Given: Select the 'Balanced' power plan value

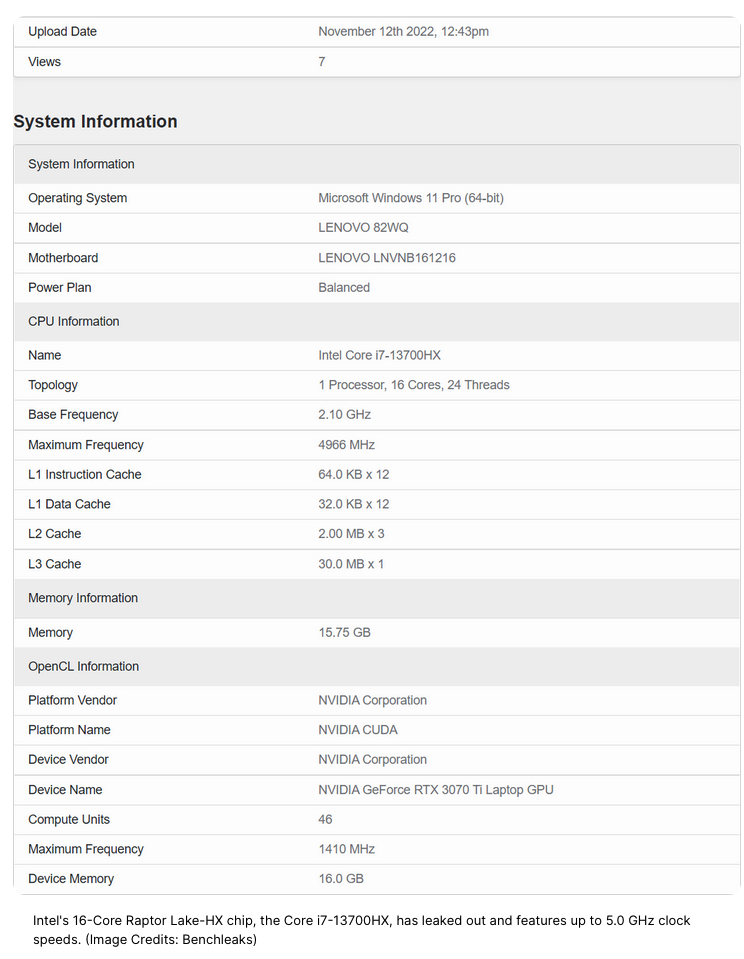Looking at the screenshot, I should 344,287.
